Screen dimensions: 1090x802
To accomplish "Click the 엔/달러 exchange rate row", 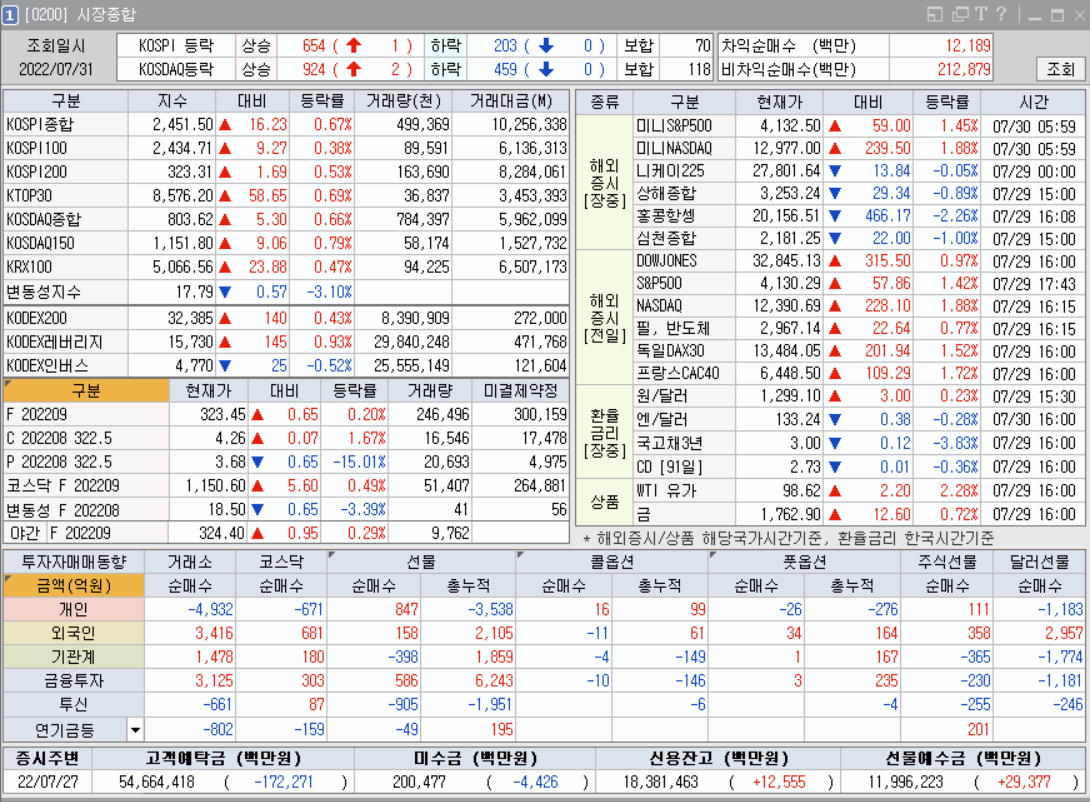I will pyautogui.click(x=858, y=420).
